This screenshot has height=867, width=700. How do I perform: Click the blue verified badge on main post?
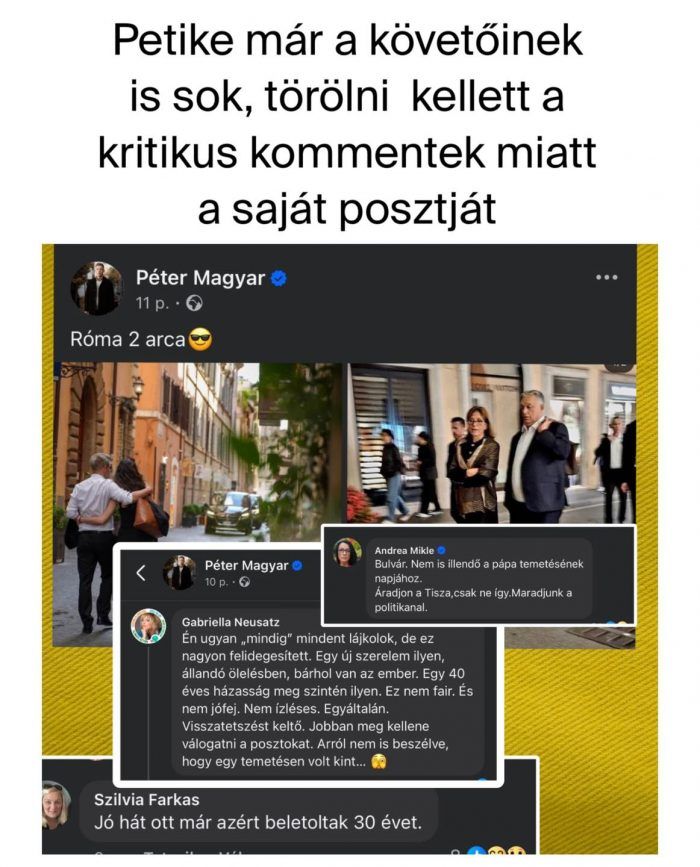pos(279,278)
